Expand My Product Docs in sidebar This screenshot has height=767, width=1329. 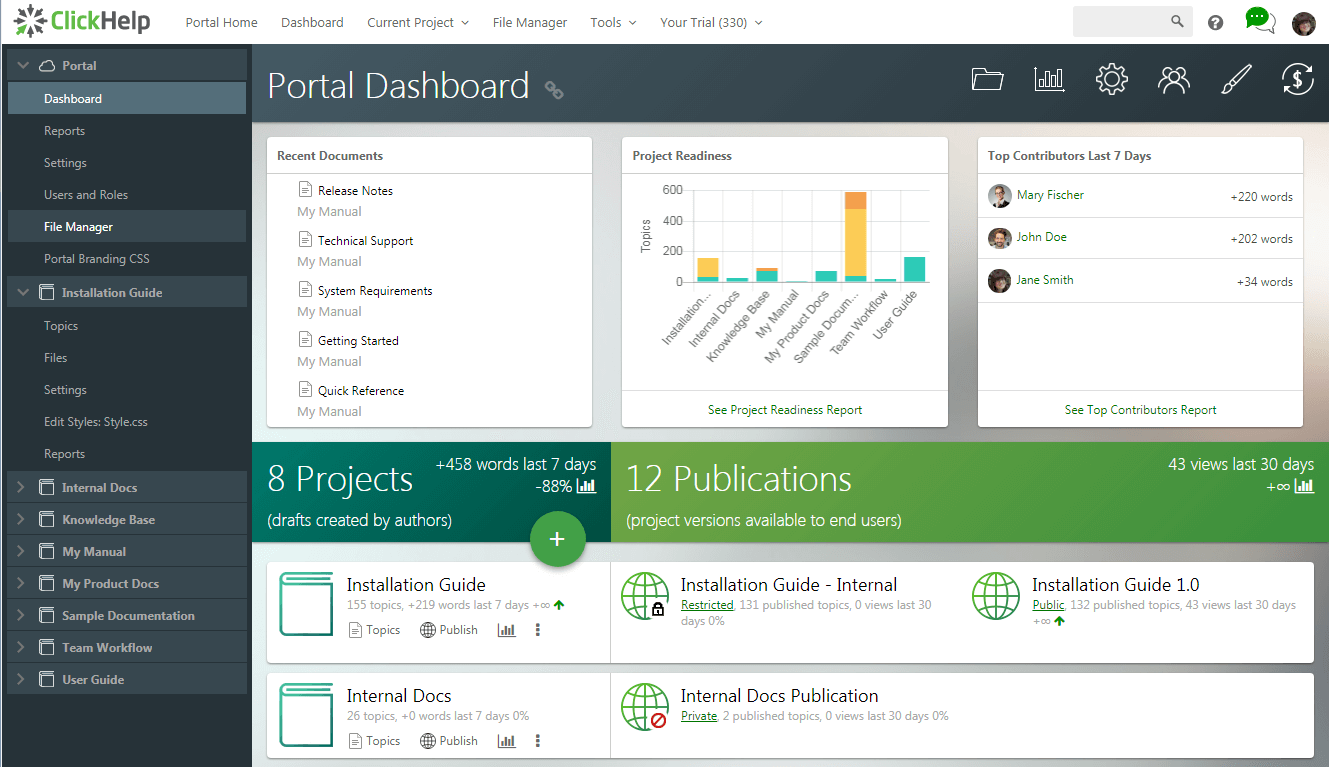(21, 583)
